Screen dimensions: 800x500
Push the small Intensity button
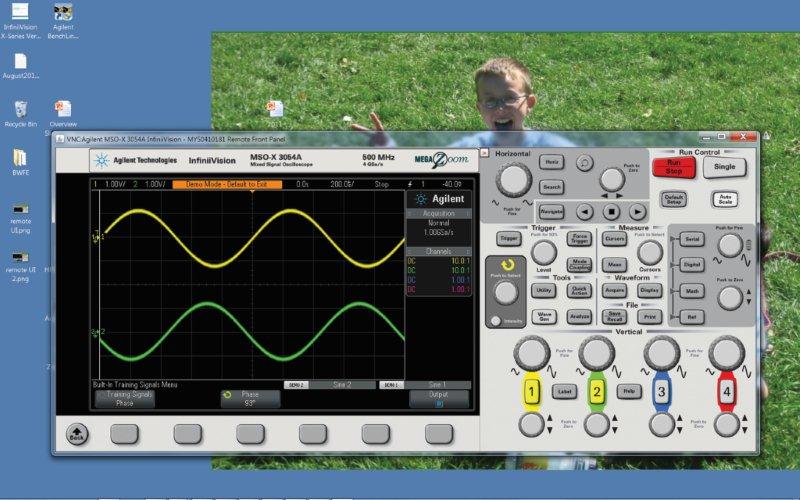pos(495,321)
